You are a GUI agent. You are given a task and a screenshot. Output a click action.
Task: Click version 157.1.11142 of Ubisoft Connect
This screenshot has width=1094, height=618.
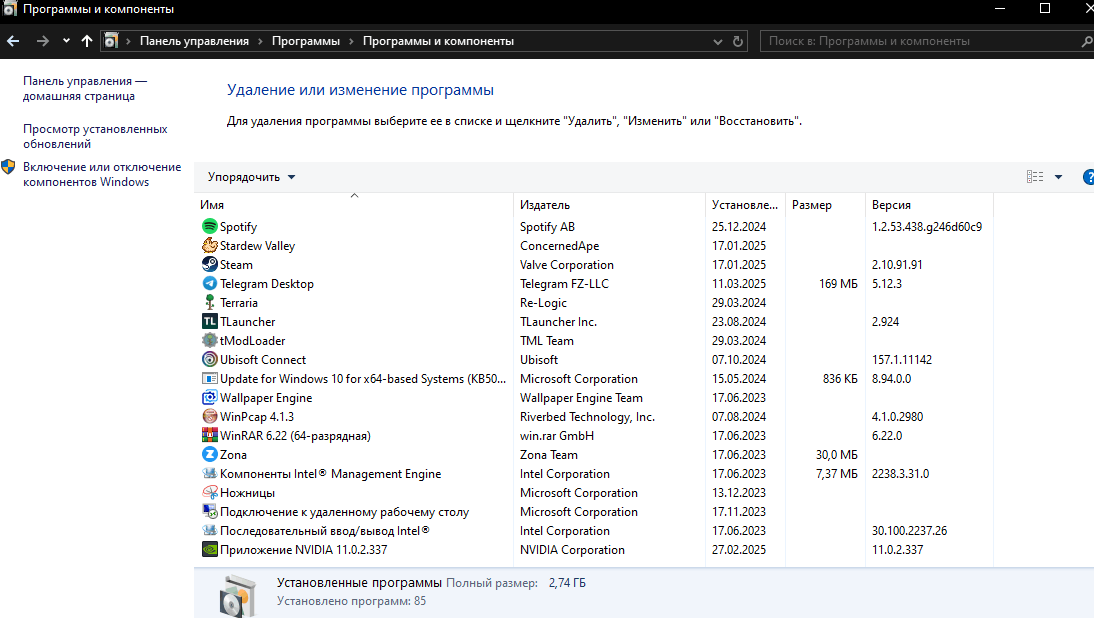[x=901, y=360]
